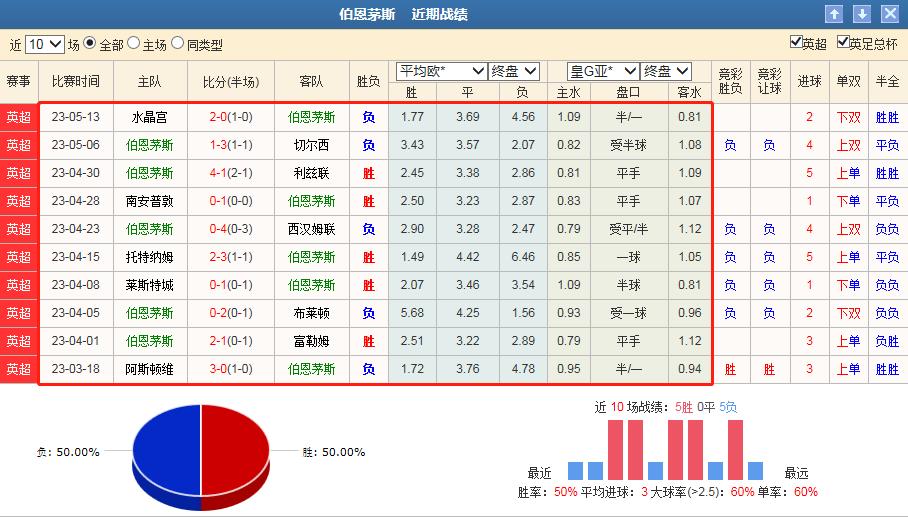Click red 胜 in 竞彩胜负 column, 阿斯顿维 row
The height and width of the screenshot is (517, 908).
click(x=730, y=369)
